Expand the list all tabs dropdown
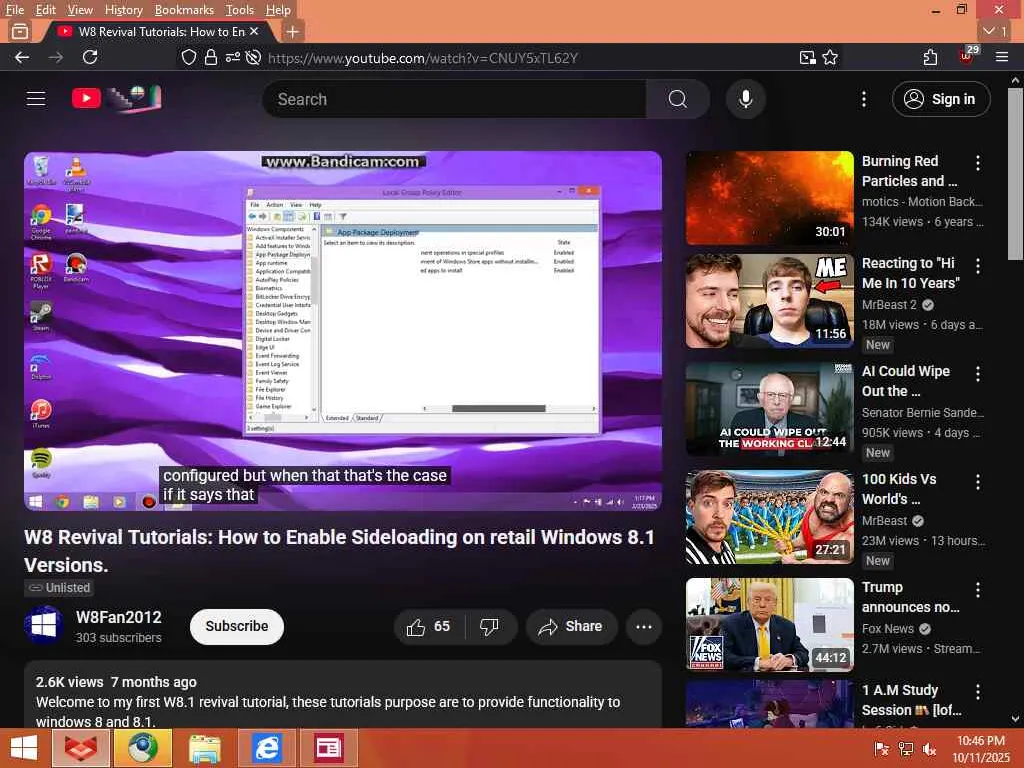Image resolution: width=1024 pixels, height=768 pixels. 995,31
